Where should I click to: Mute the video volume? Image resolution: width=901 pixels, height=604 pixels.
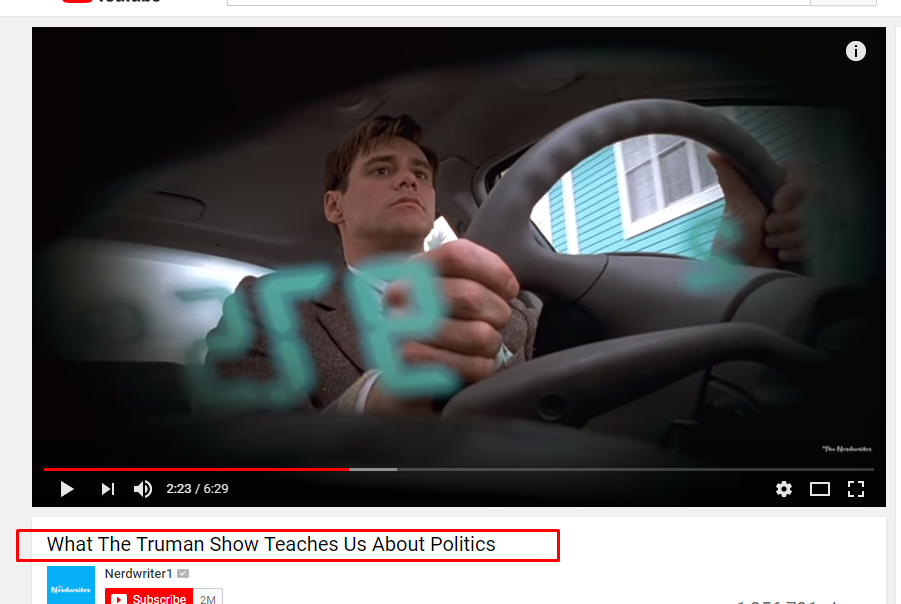pyautogui.click(x=143, y=489)
